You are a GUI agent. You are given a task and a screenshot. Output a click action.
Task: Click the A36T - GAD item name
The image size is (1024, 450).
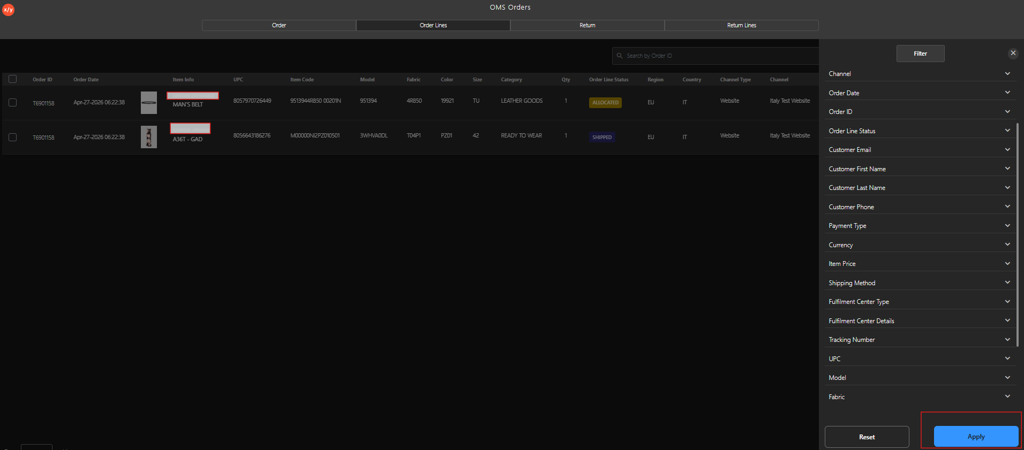coord(188,138)
